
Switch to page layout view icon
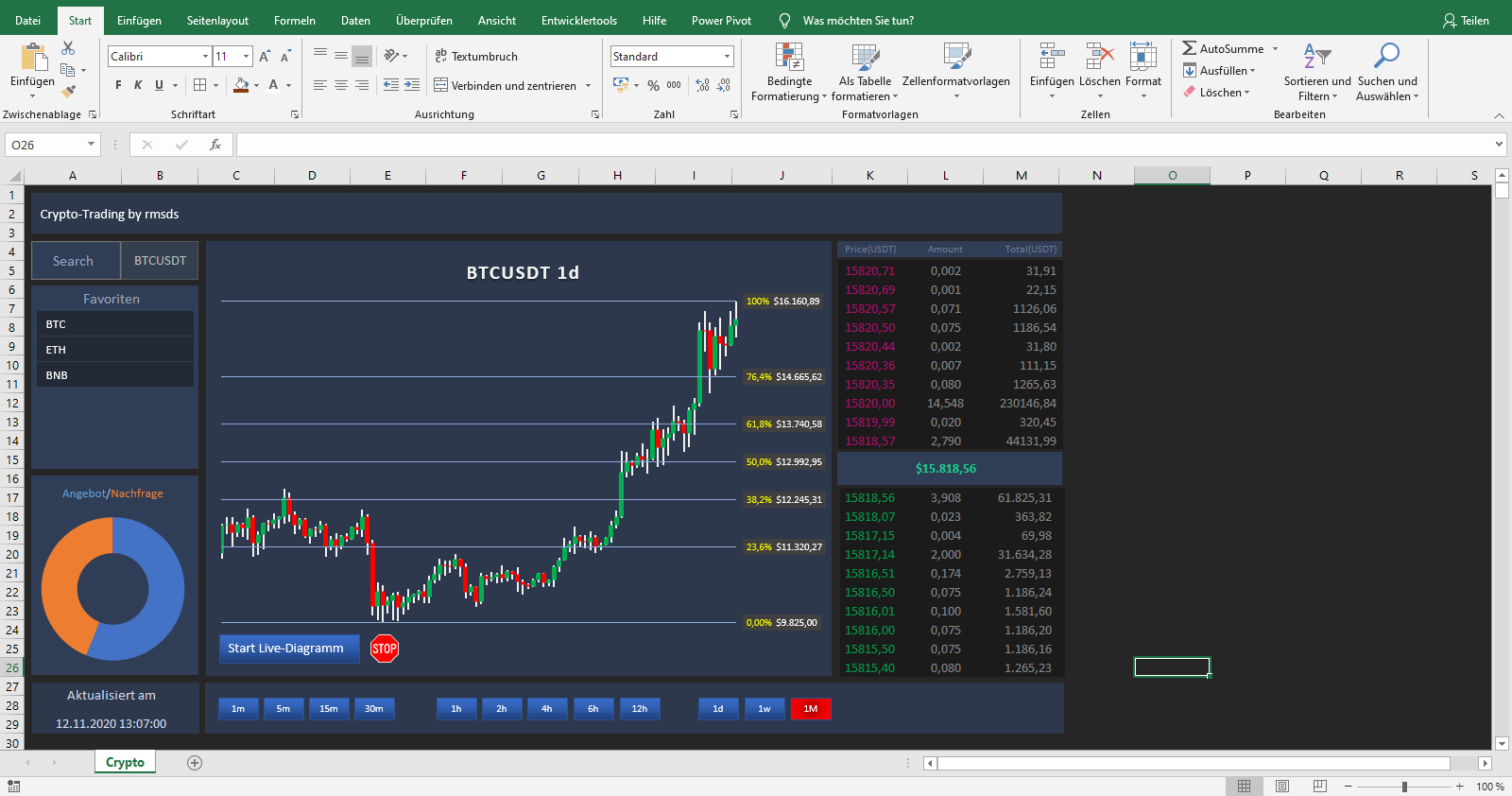[1282, 787]
